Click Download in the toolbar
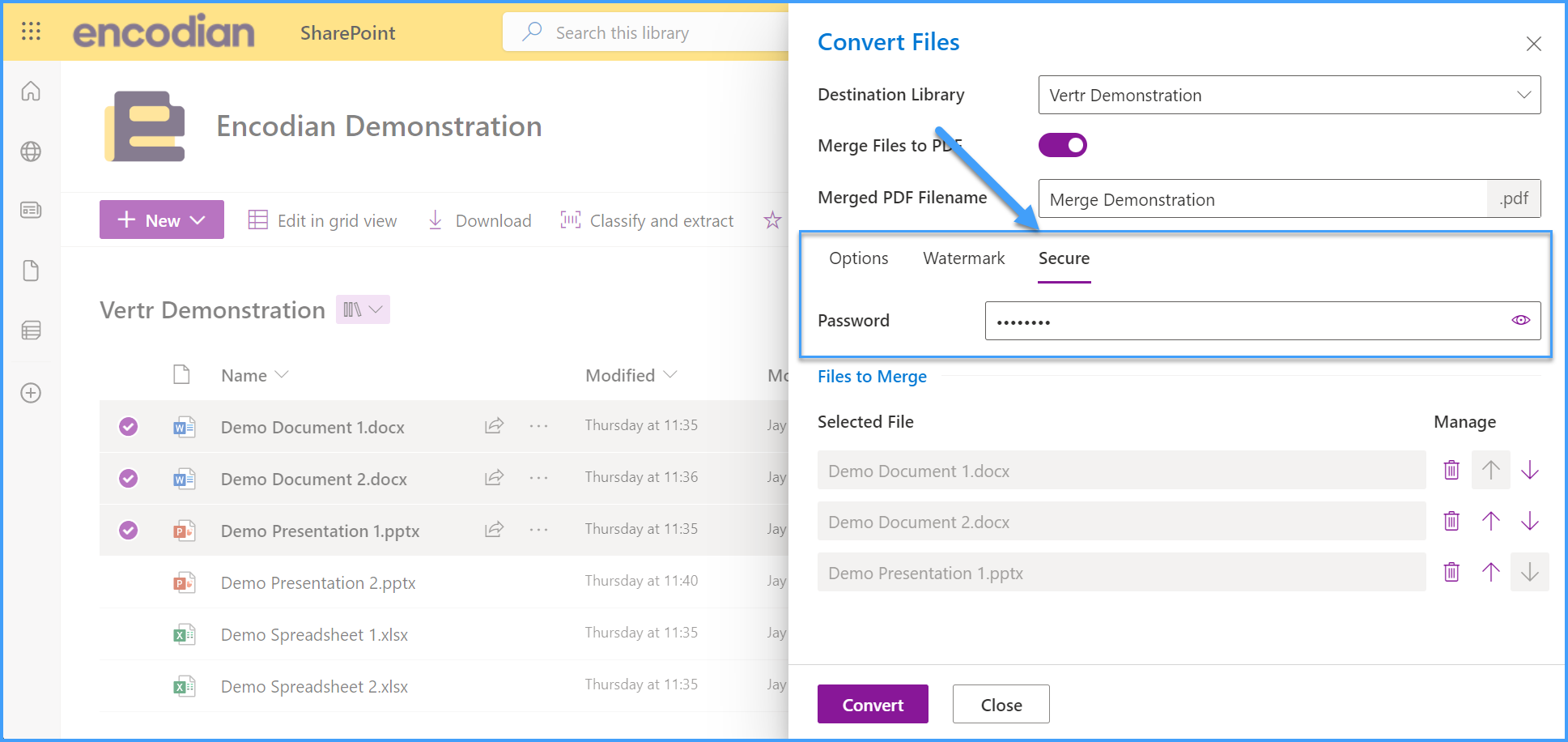 [x=479, y=220]
